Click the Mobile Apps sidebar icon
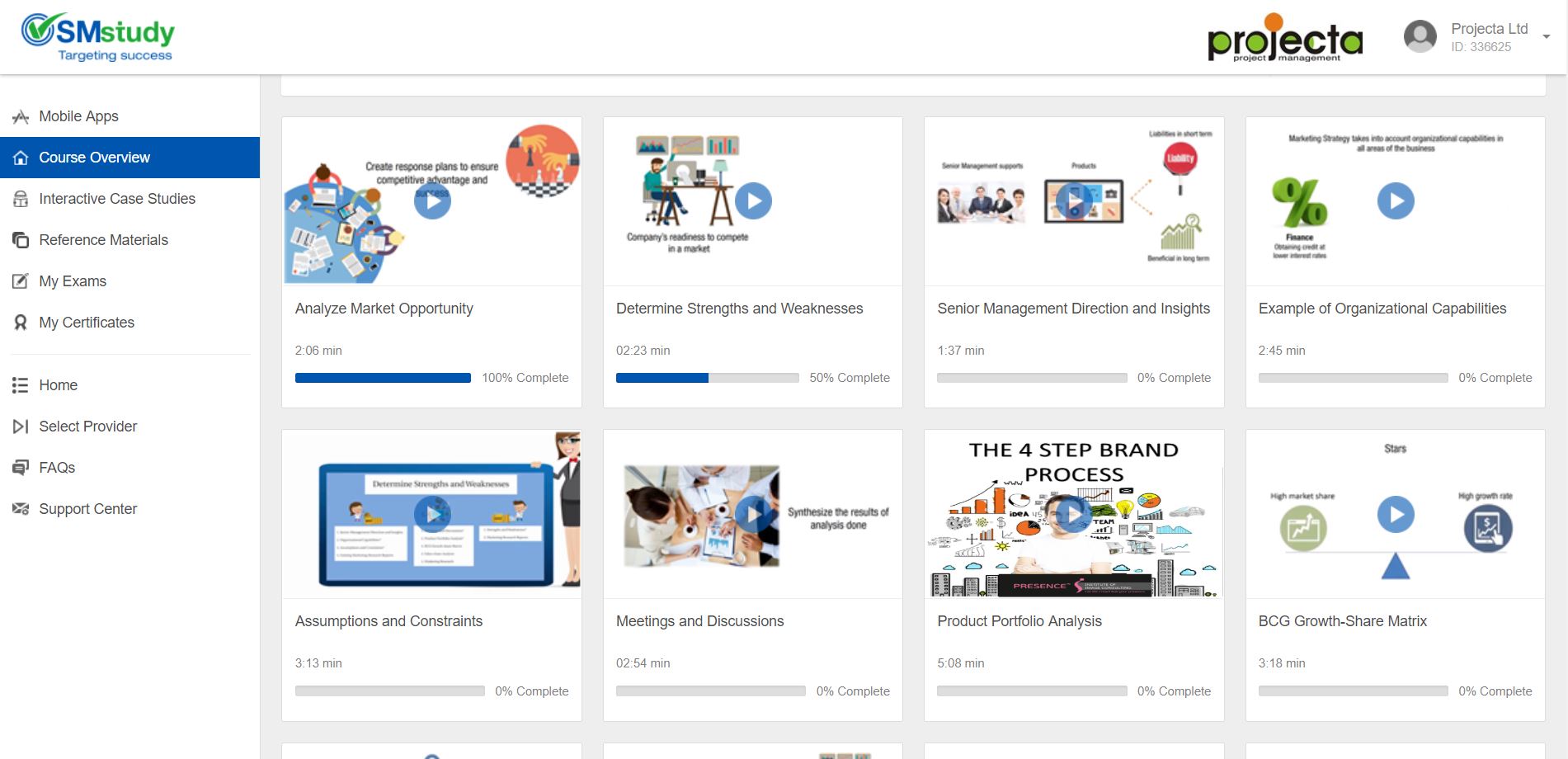 tap(21, 117)
